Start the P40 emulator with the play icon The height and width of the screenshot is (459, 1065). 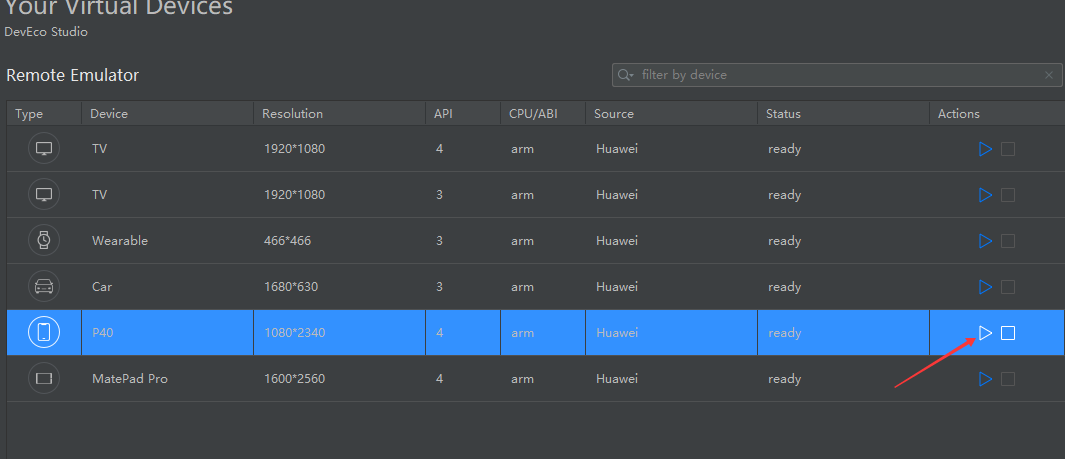point(985,333)
